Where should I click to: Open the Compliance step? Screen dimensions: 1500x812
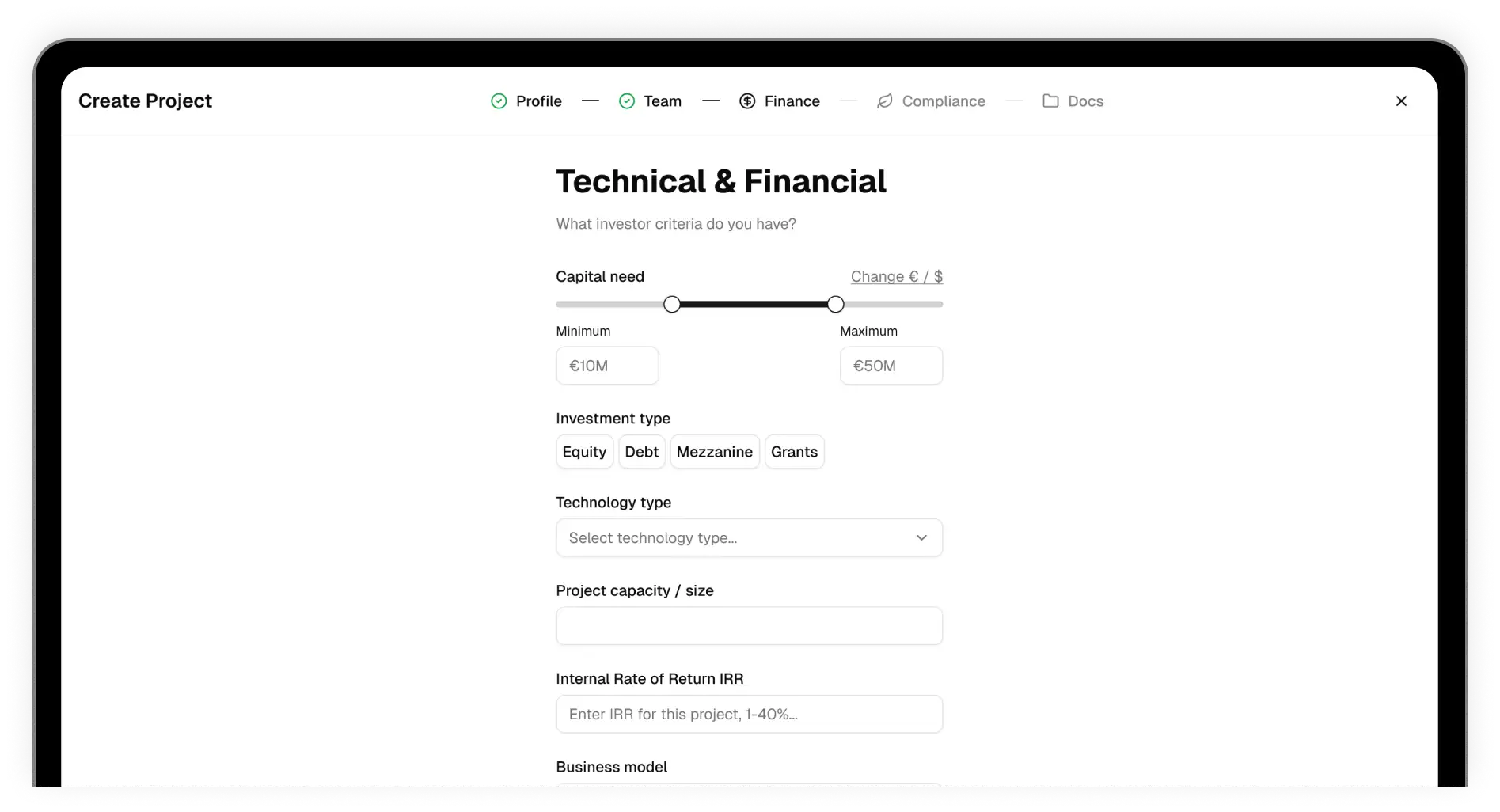pyautogui.click(x=931, y=101)
